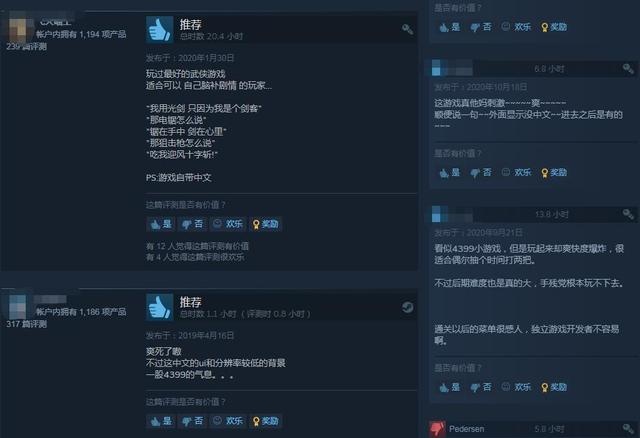Click key icon on the 20.4 hours review
This screenshot has width=640, height=438.
pos(407,29)
